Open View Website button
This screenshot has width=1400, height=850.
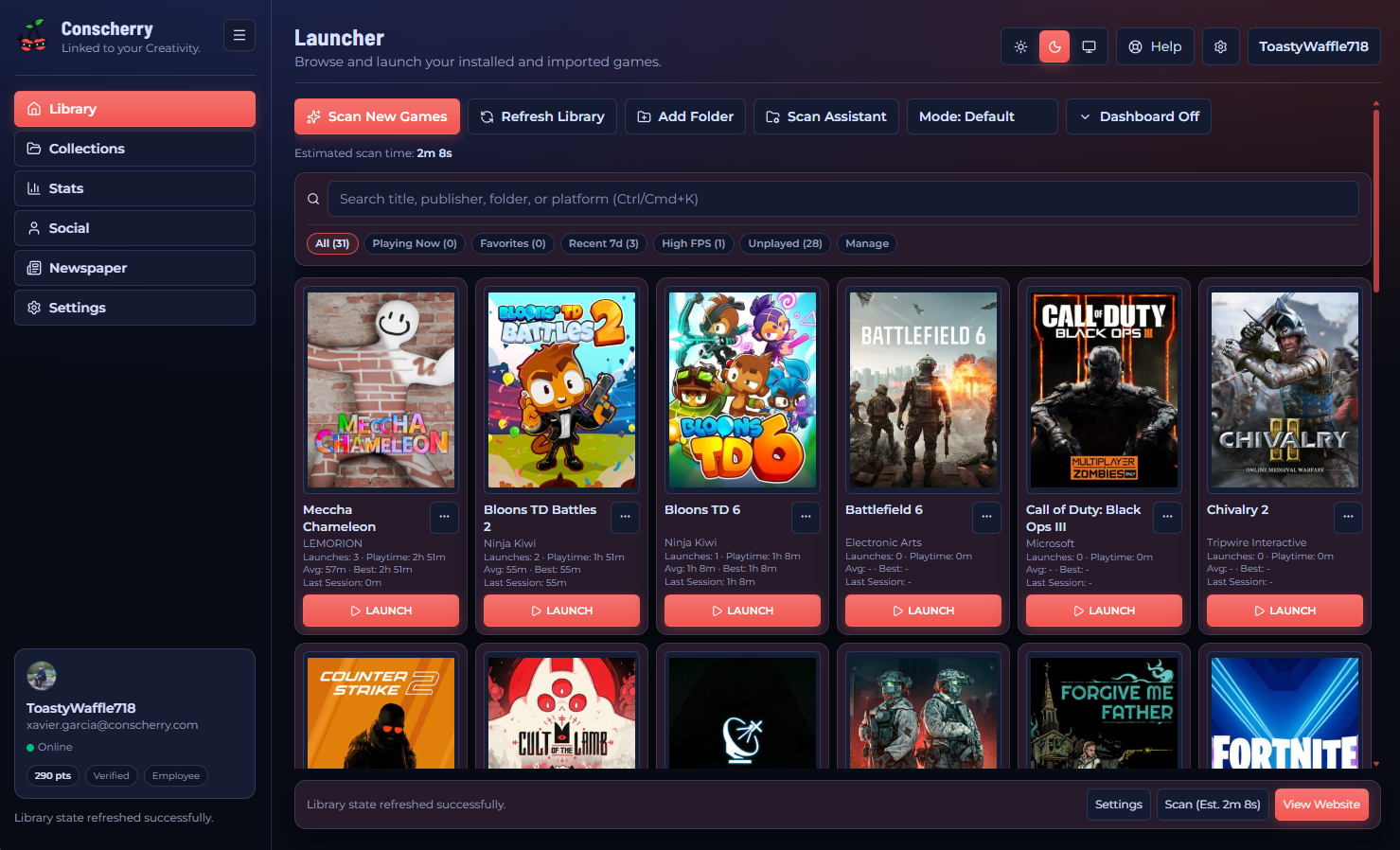1321,805
